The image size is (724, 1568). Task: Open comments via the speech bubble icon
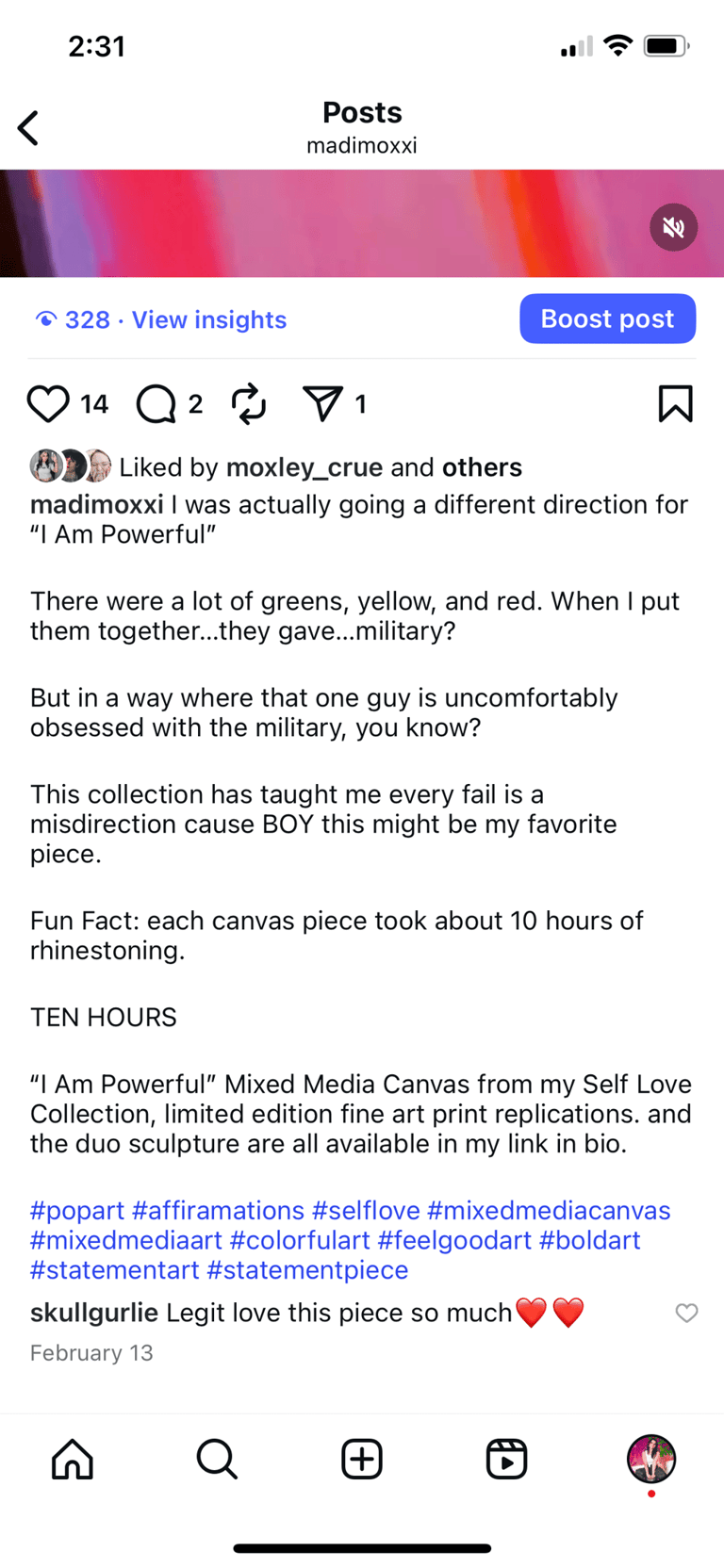coord(156,404)
